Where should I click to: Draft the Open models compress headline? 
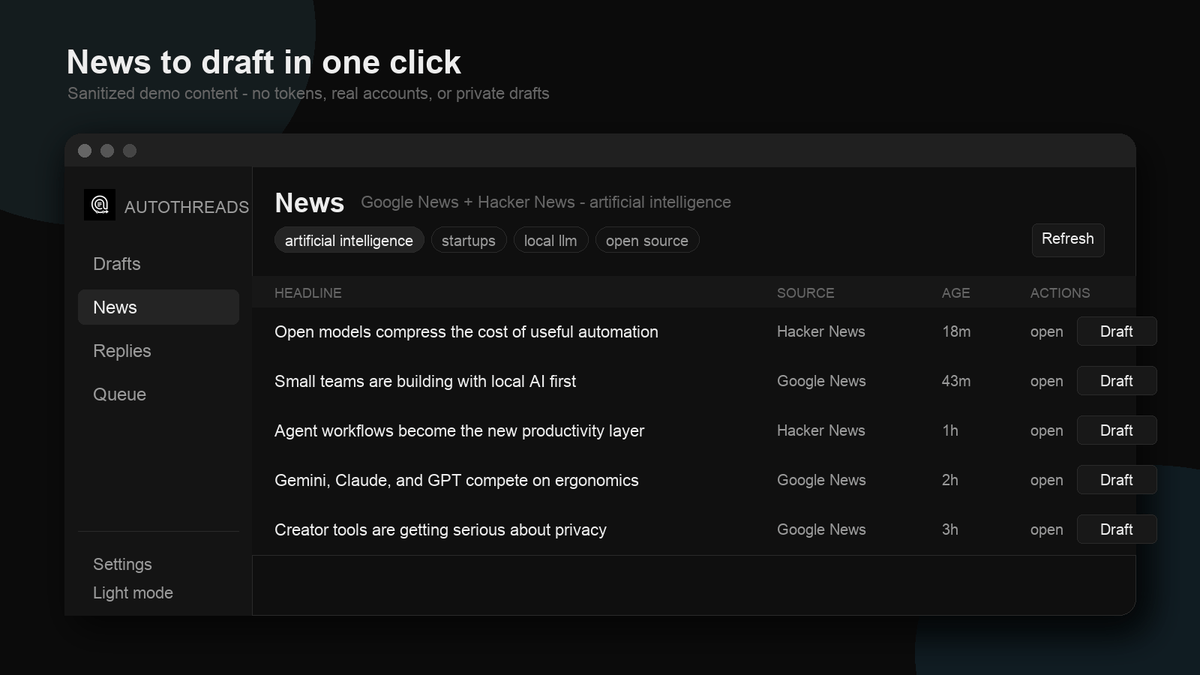pyautogui.click(x=1116, y=331)
